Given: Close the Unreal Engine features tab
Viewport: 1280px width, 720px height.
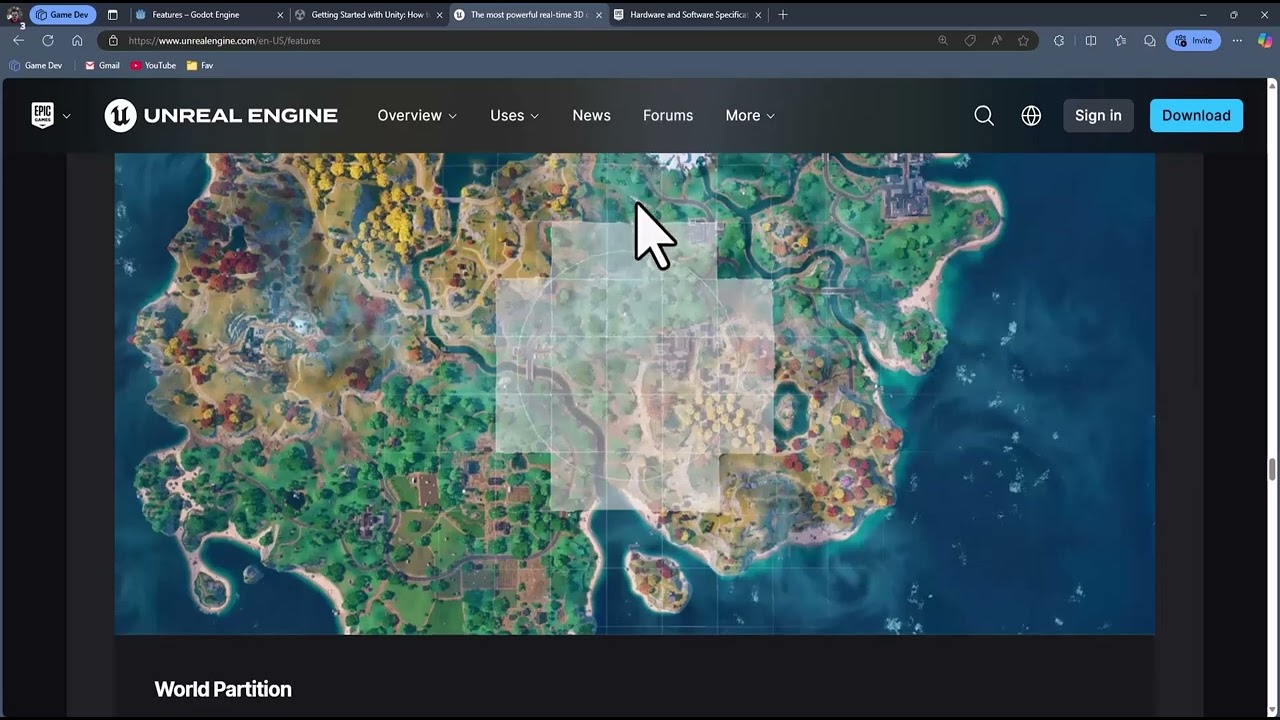Looking at the screenshot, I should click(598, 15).
